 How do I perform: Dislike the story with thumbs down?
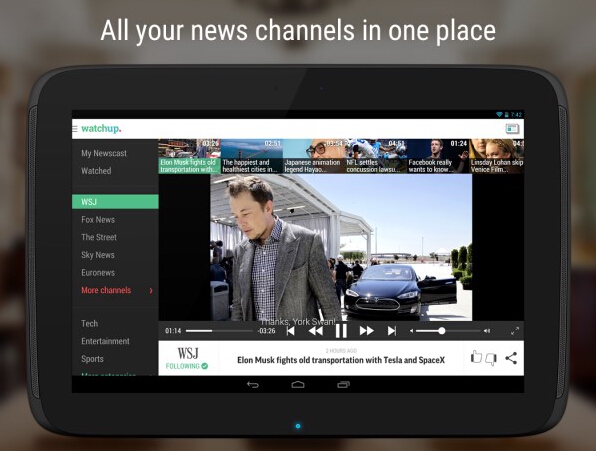(491, 359)
